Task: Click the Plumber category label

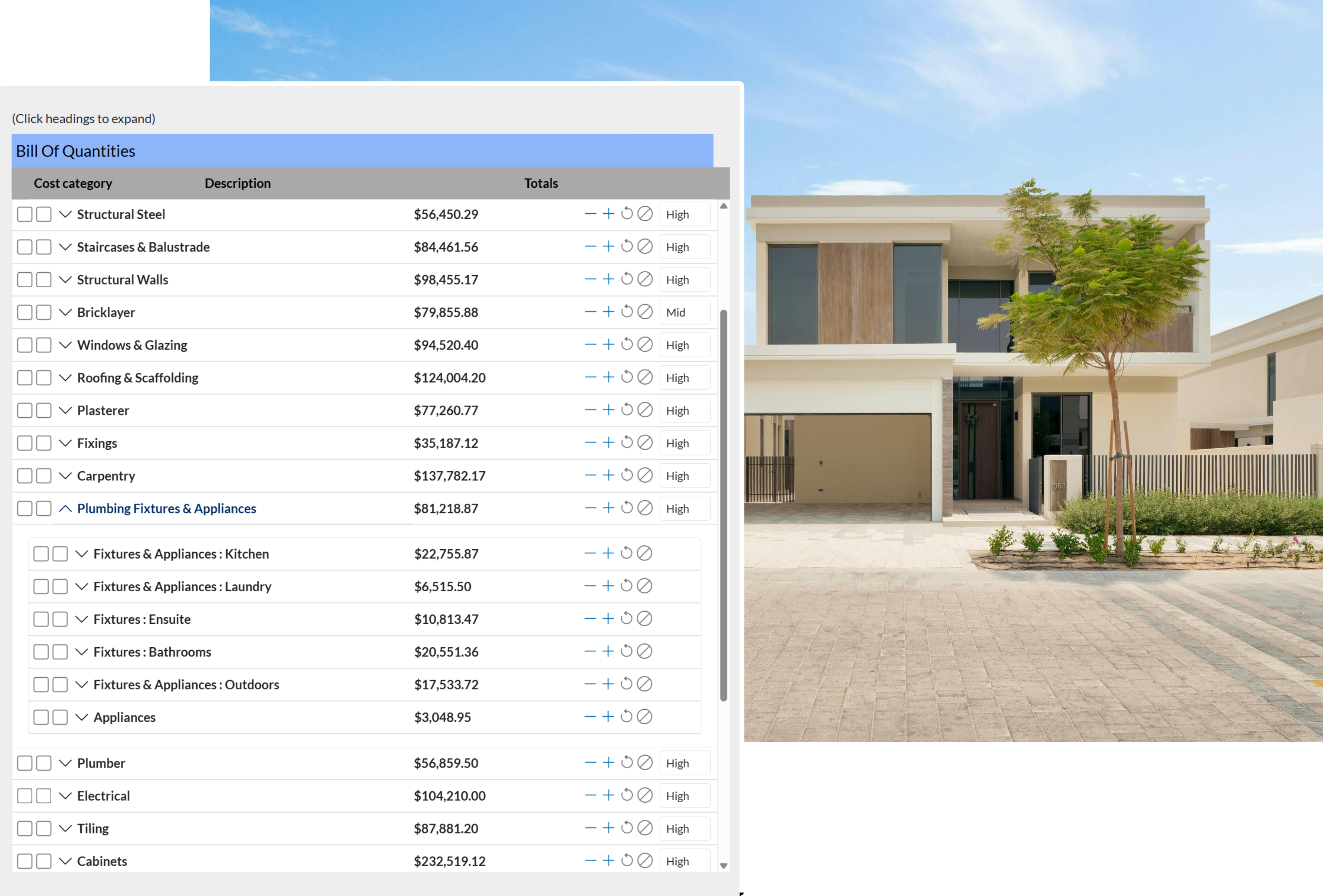Action: 101,763
